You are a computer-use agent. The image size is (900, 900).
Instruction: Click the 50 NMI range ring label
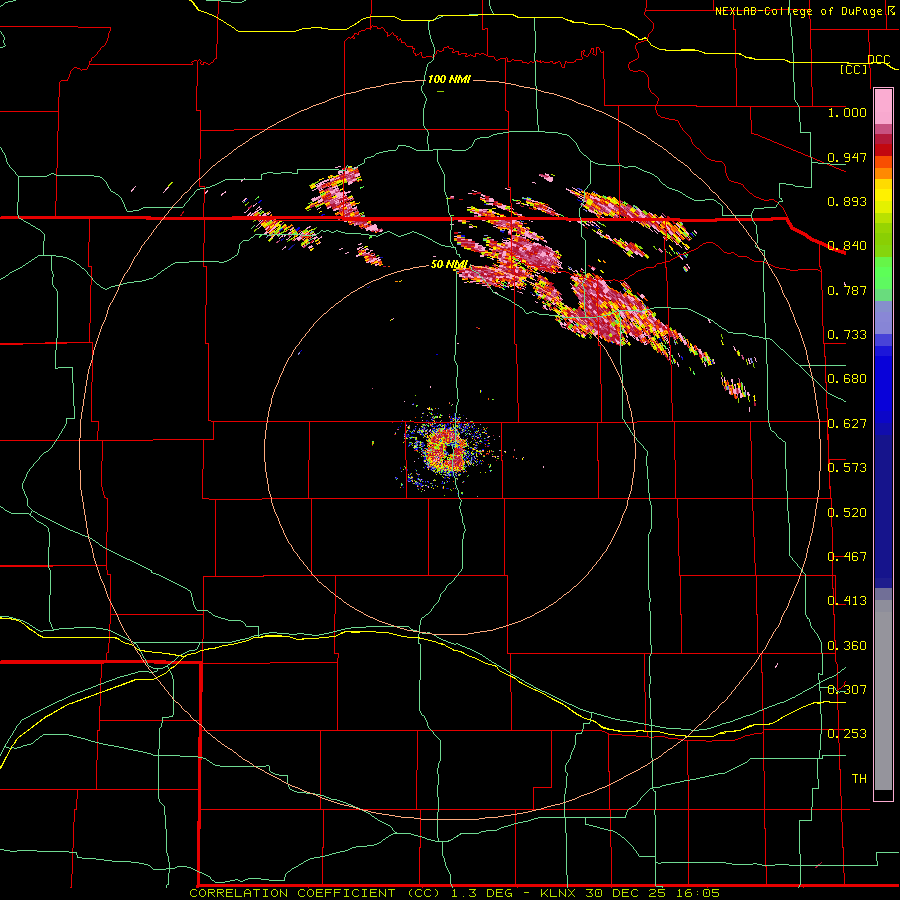[449, 264]
